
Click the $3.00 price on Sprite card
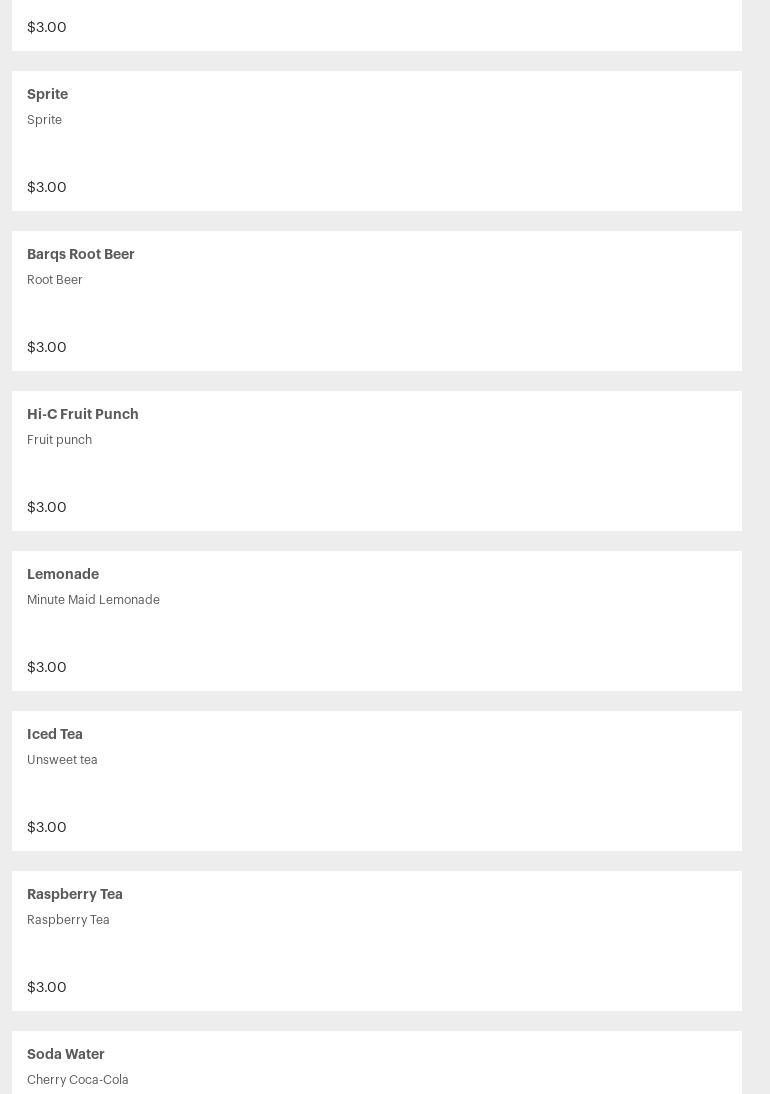coord(47,187)
